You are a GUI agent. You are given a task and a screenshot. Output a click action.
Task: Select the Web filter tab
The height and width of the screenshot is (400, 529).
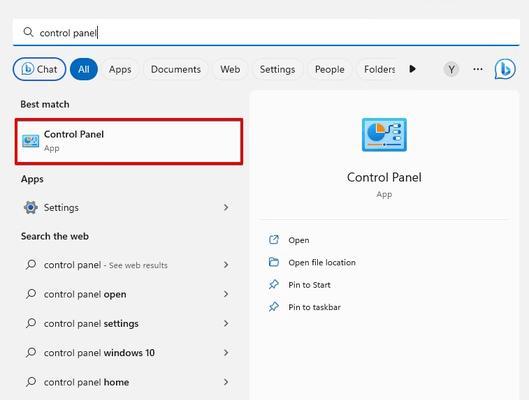pyautogui.click(x=230, y=69)
